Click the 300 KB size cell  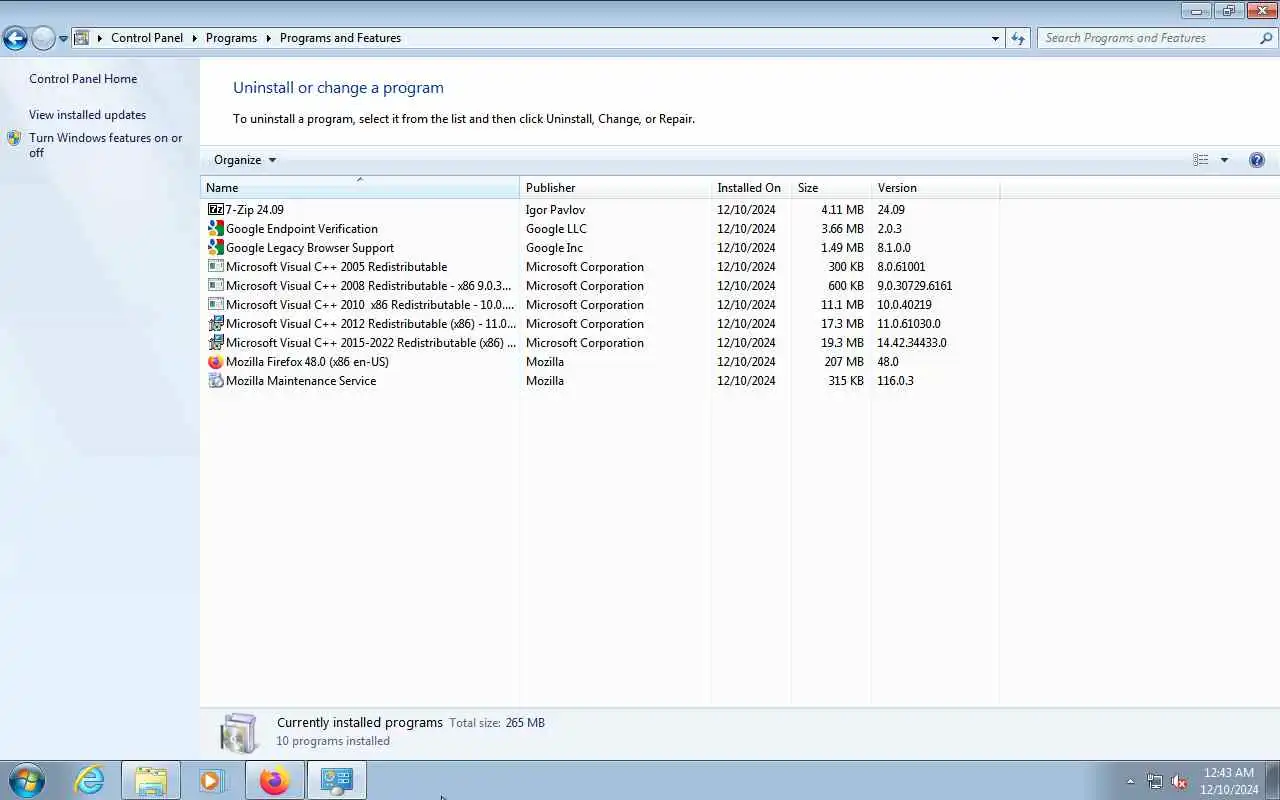(846, 267)
